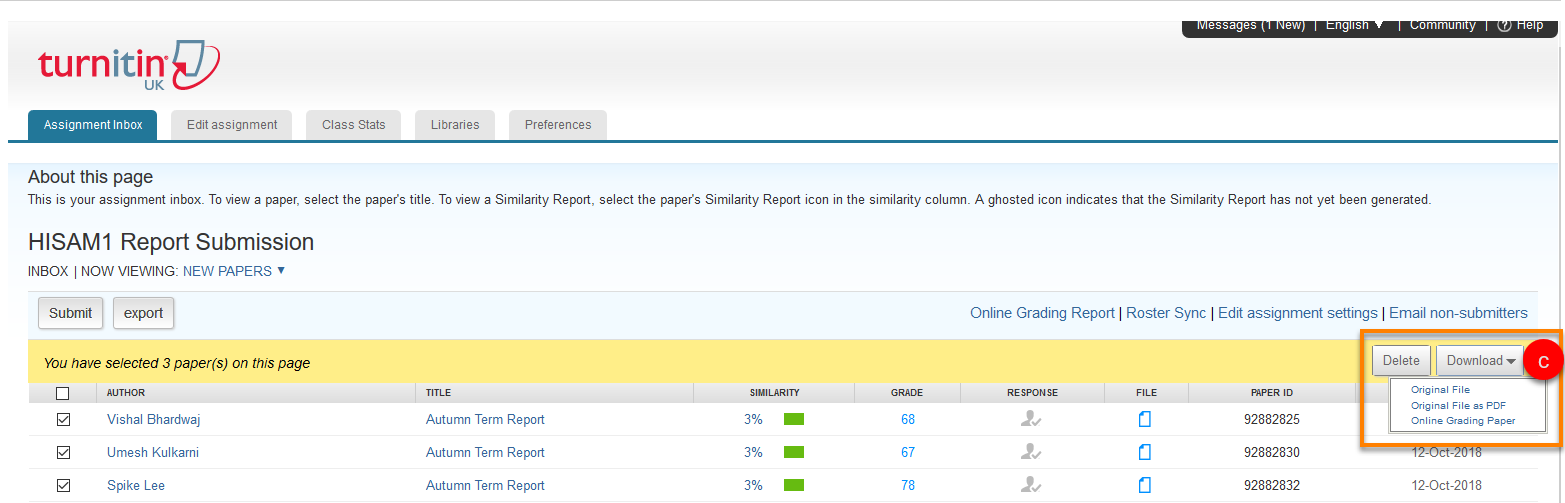Viewport: 1565px width, 503px height.
Task: Open the Online Grading Report link
Action: pos(1042,313)
